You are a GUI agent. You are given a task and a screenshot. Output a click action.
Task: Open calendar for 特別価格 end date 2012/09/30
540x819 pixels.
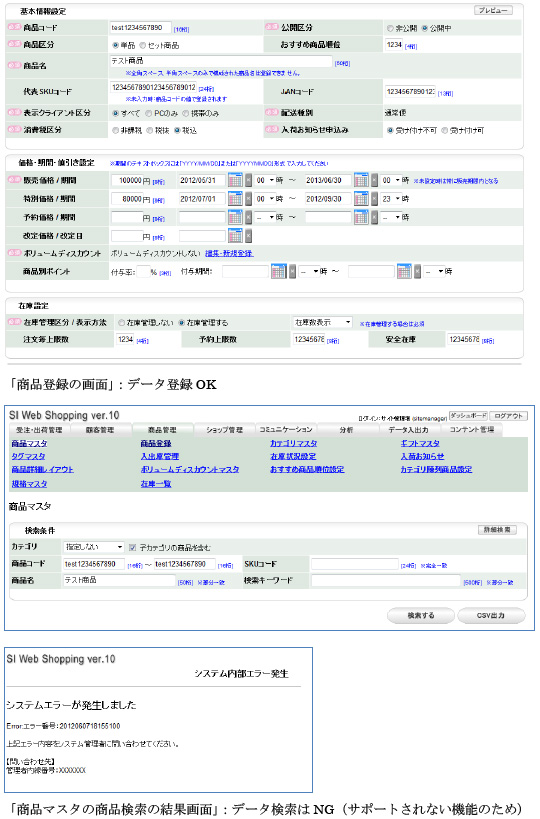point(361,198)
